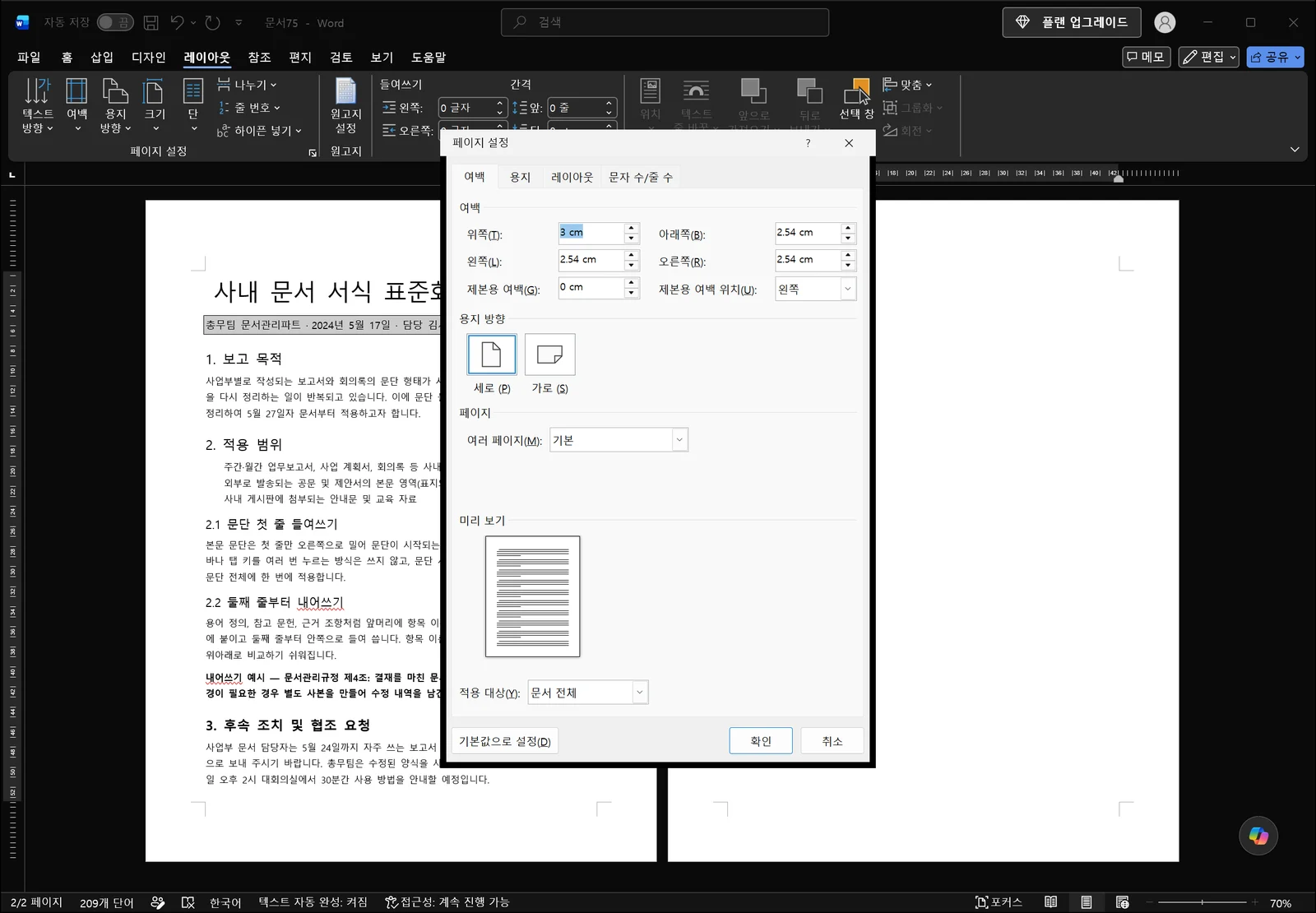Image resolution: width=1316 pixels, height=913 pixels.
Task: Open the File (파일) menu
Action: [x=29, y=58]
